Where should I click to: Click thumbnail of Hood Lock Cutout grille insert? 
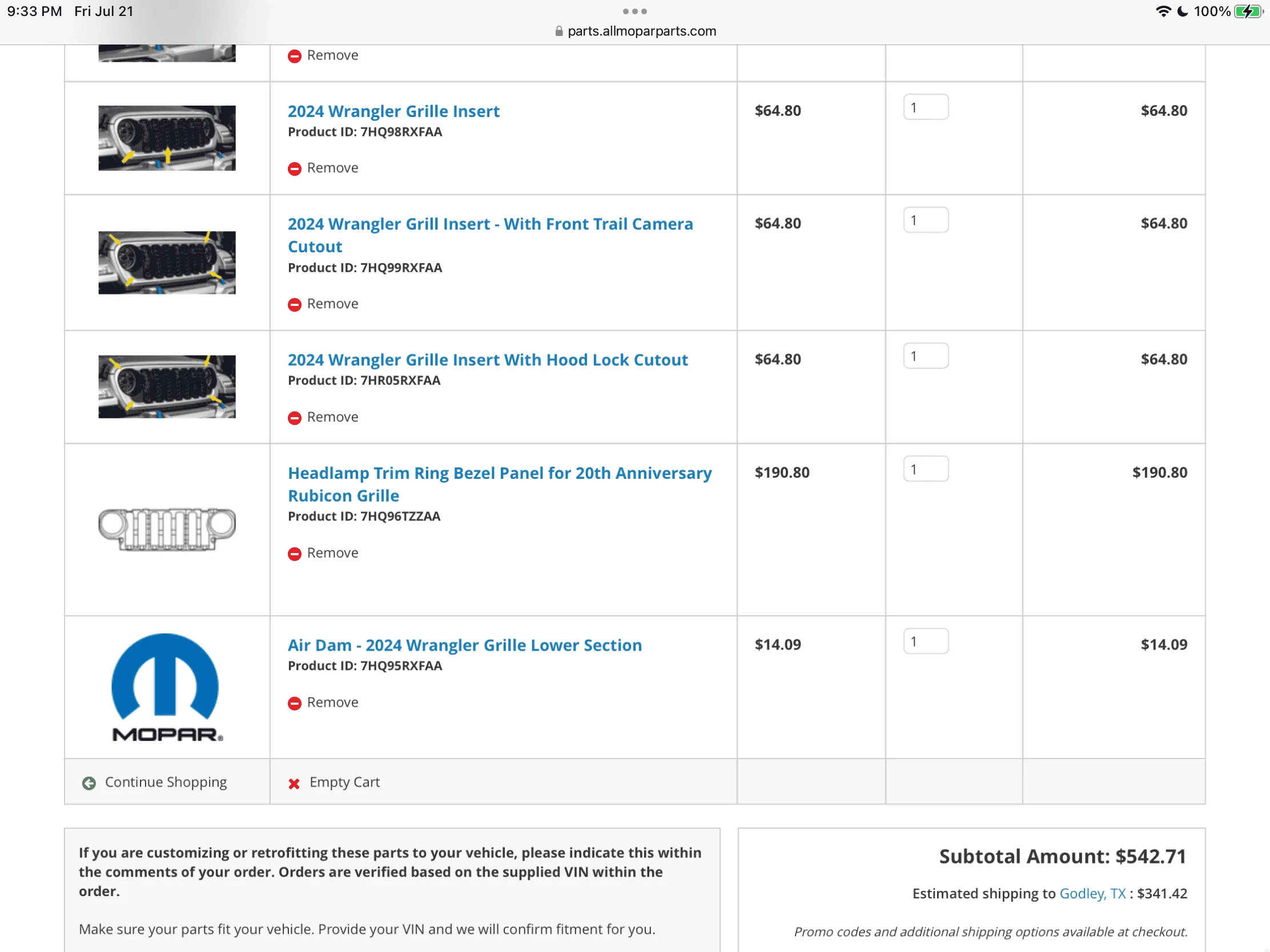pos(167,387)
